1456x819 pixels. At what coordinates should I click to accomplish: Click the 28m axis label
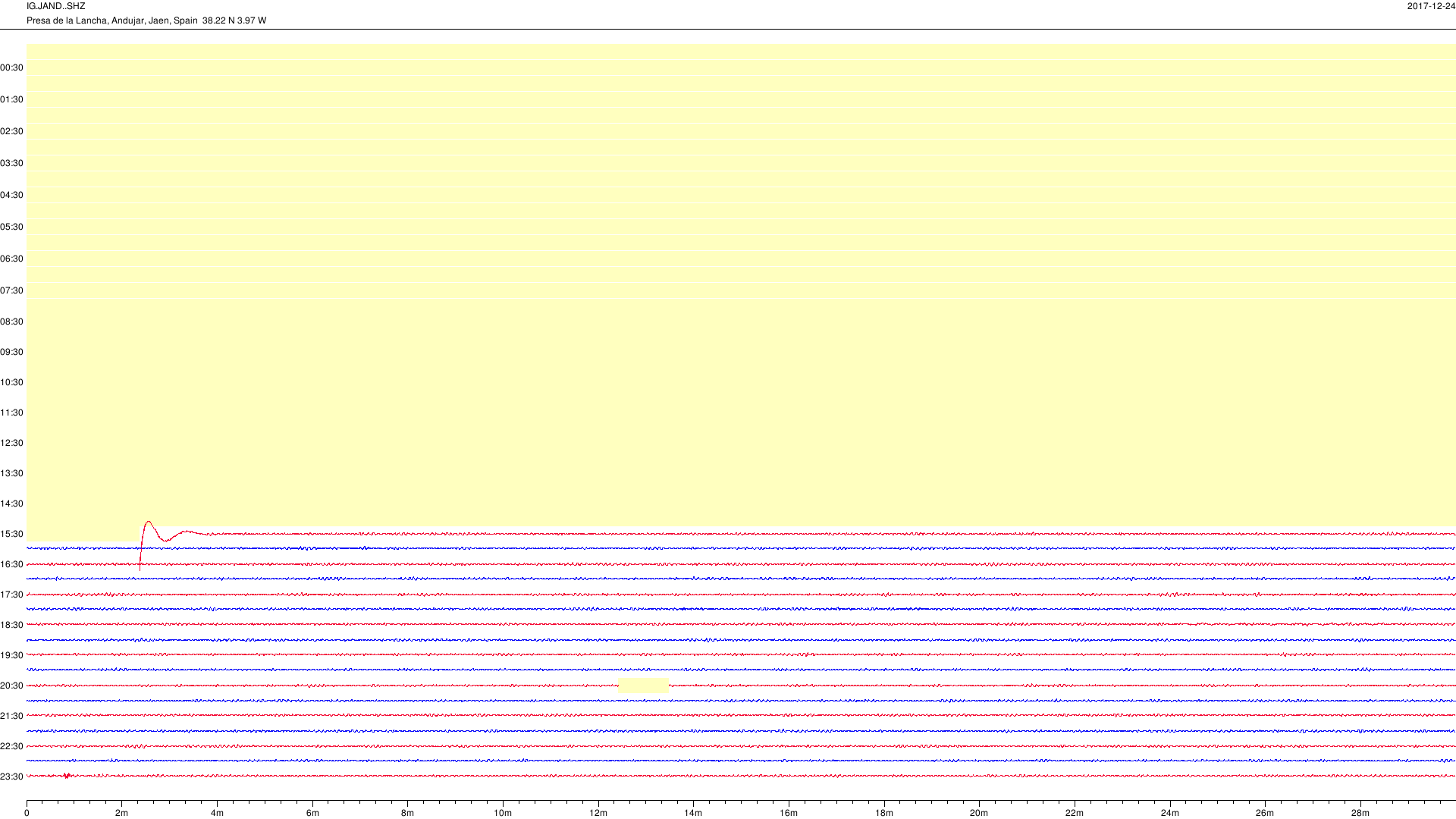[x=1360, y=813]
